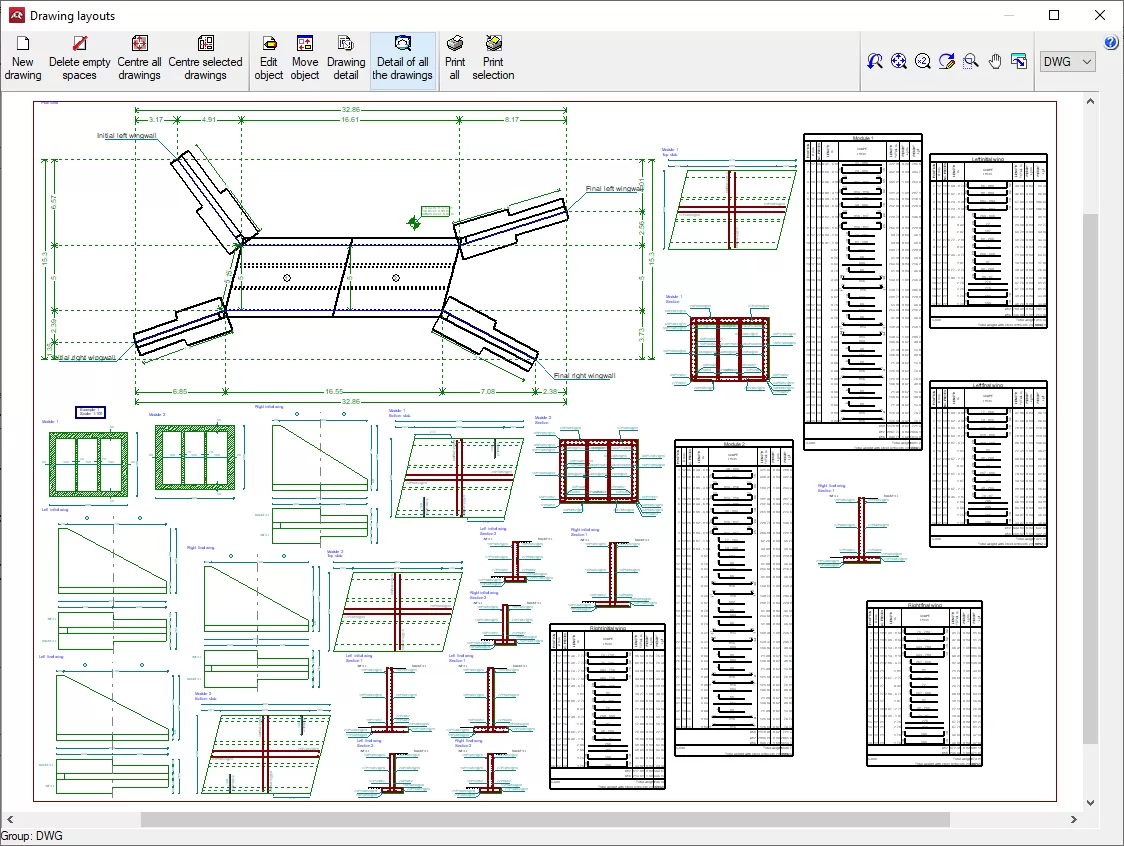Restore the previous zoom view
1124x846 pixels.
(x=875, y=62)
